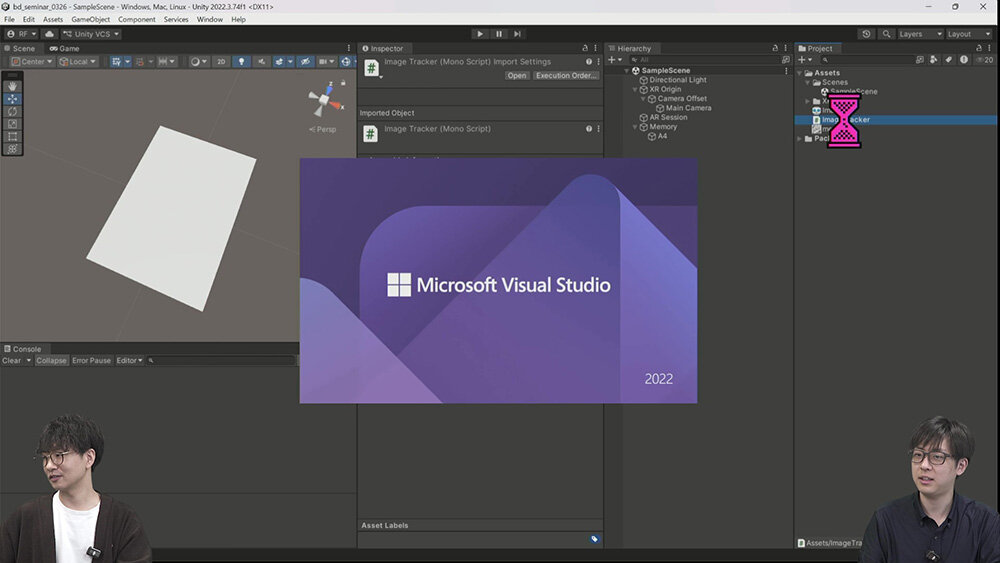The width and height of the screenshot is (1000, 563).
Task: Open Undo History icon near Layers
Action: pos(866,34)
